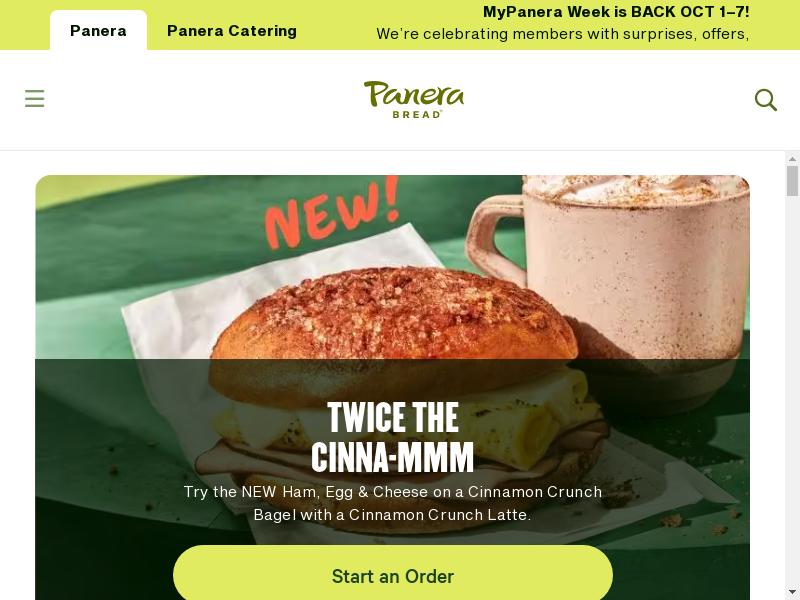
Task: Open the MyPanera Week is BACK headline
Action: click(616, 12)
